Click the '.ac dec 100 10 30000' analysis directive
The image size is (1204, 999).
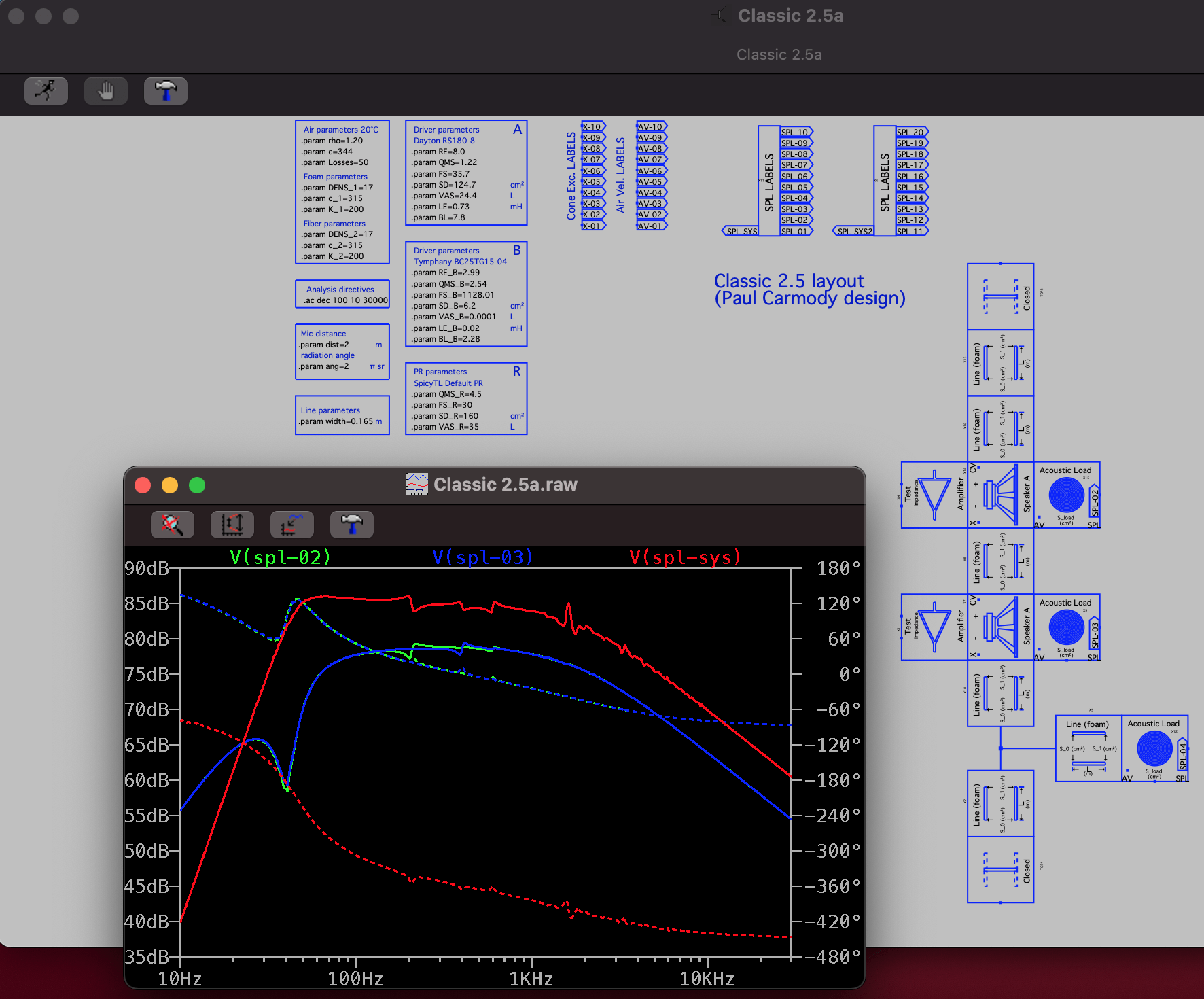click(346, 300)
